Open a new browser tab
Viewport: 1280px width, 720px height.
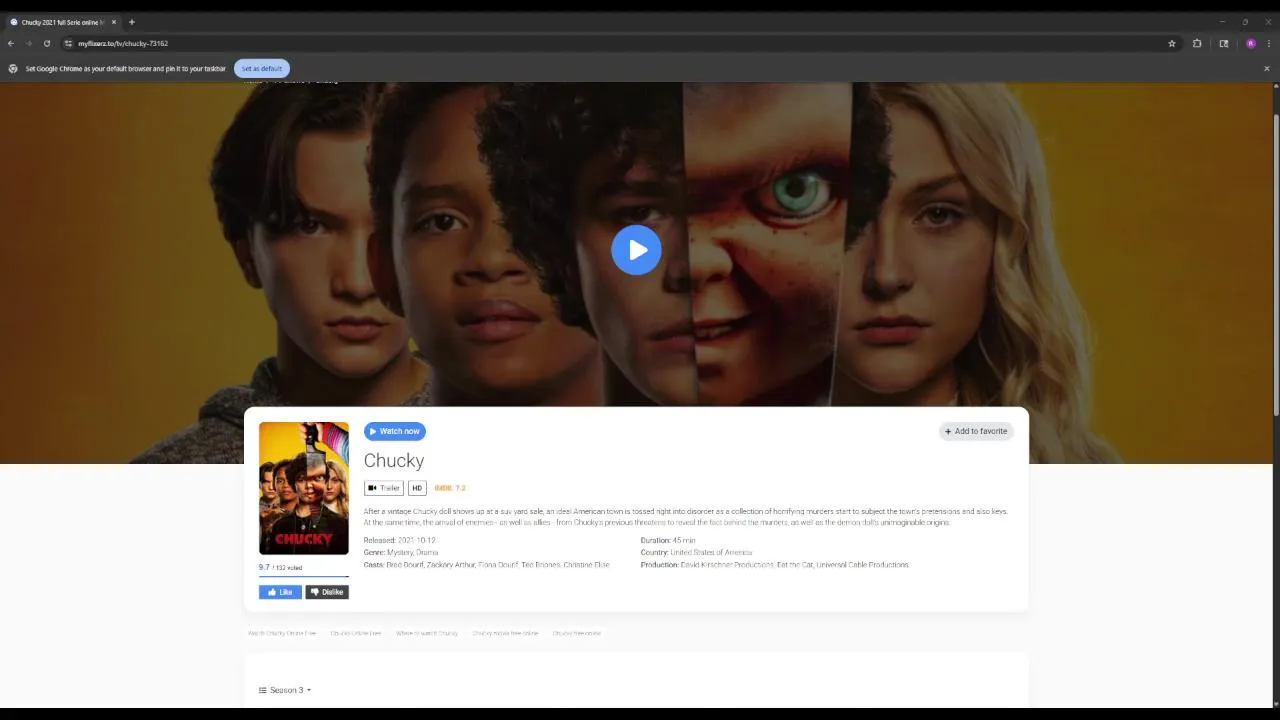click(131, 22)
